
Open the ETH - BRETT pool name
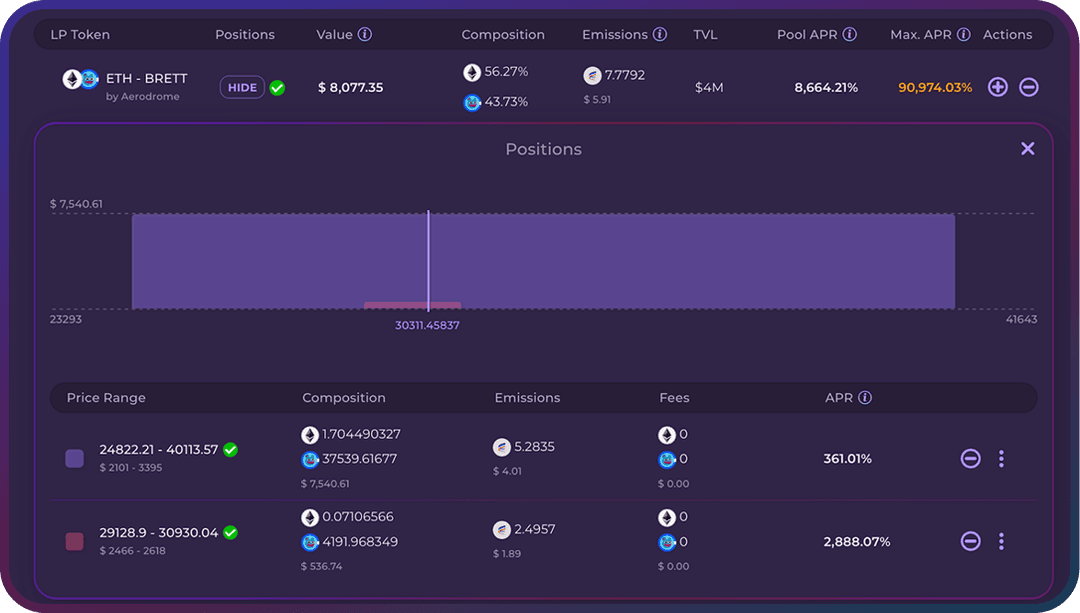146,79
